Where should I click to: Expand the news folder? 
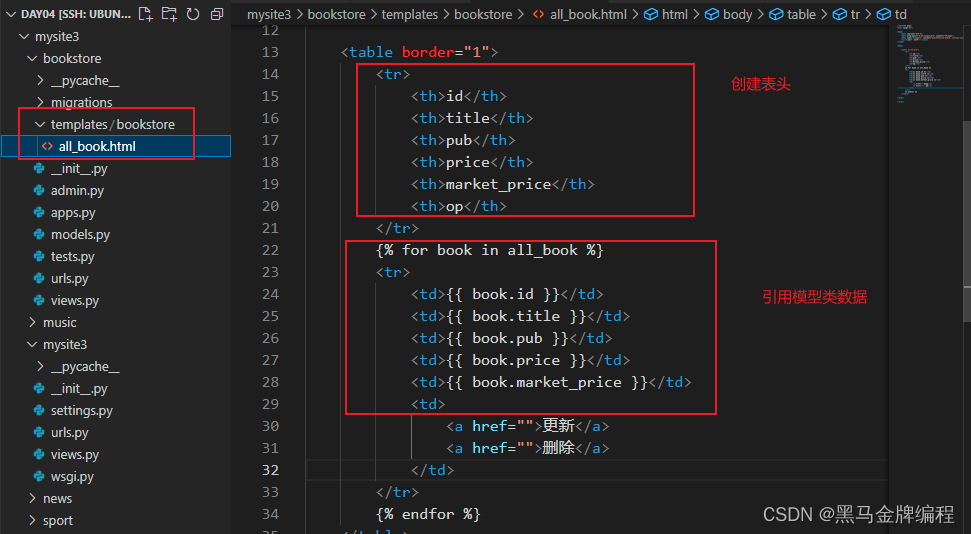(32, 498)
